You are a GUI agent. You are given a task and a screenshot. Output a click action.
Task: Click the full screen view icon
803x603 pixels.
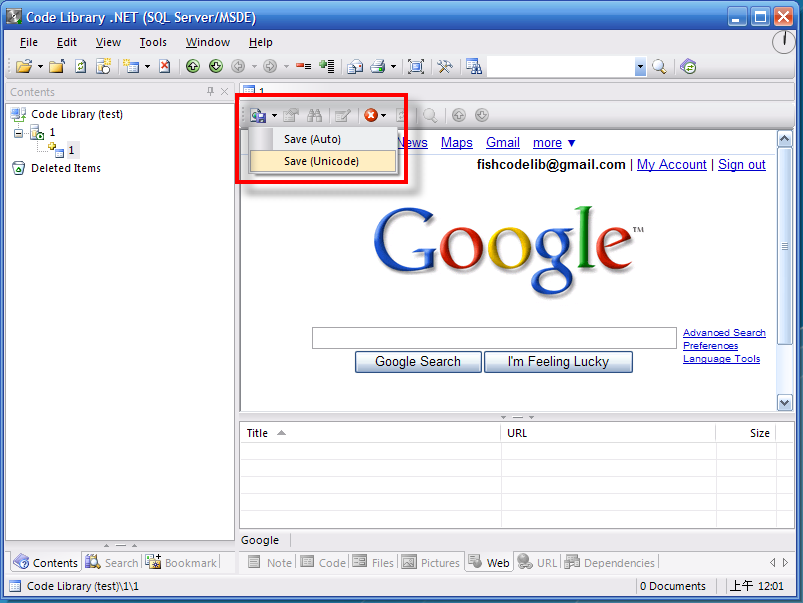tap(416, 67)
